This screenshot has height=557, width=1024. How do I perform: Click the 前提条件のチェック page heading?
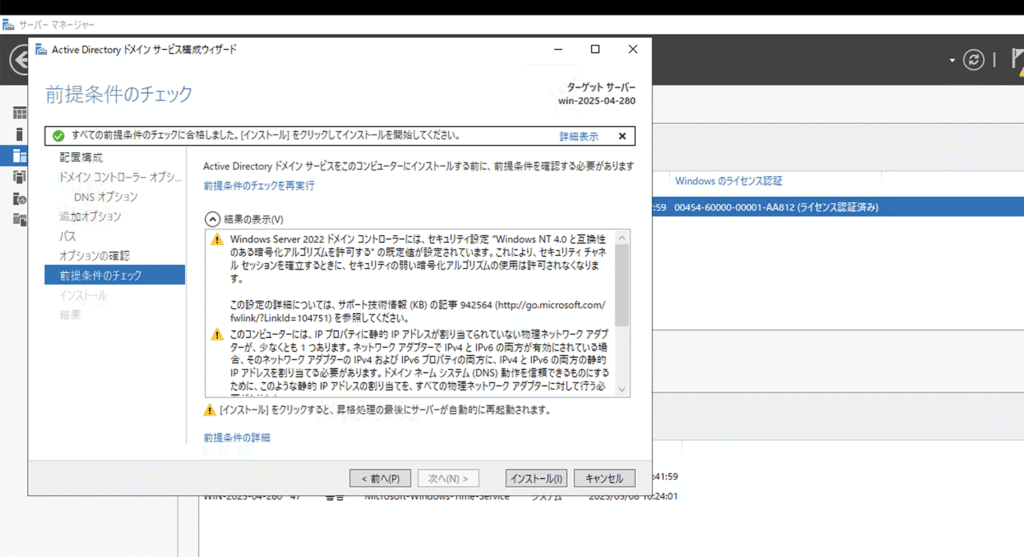point(119,94)
